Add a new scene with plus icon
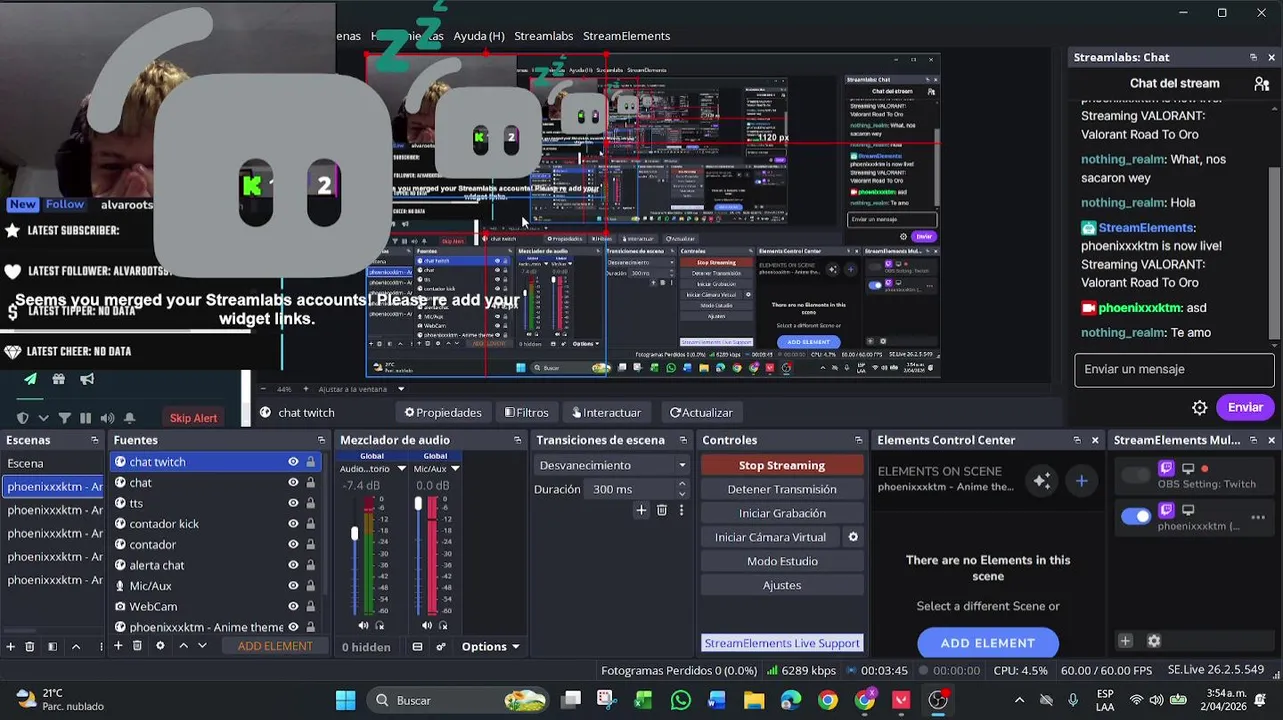This screenshot has height=720, width=1283. point(11,647)
